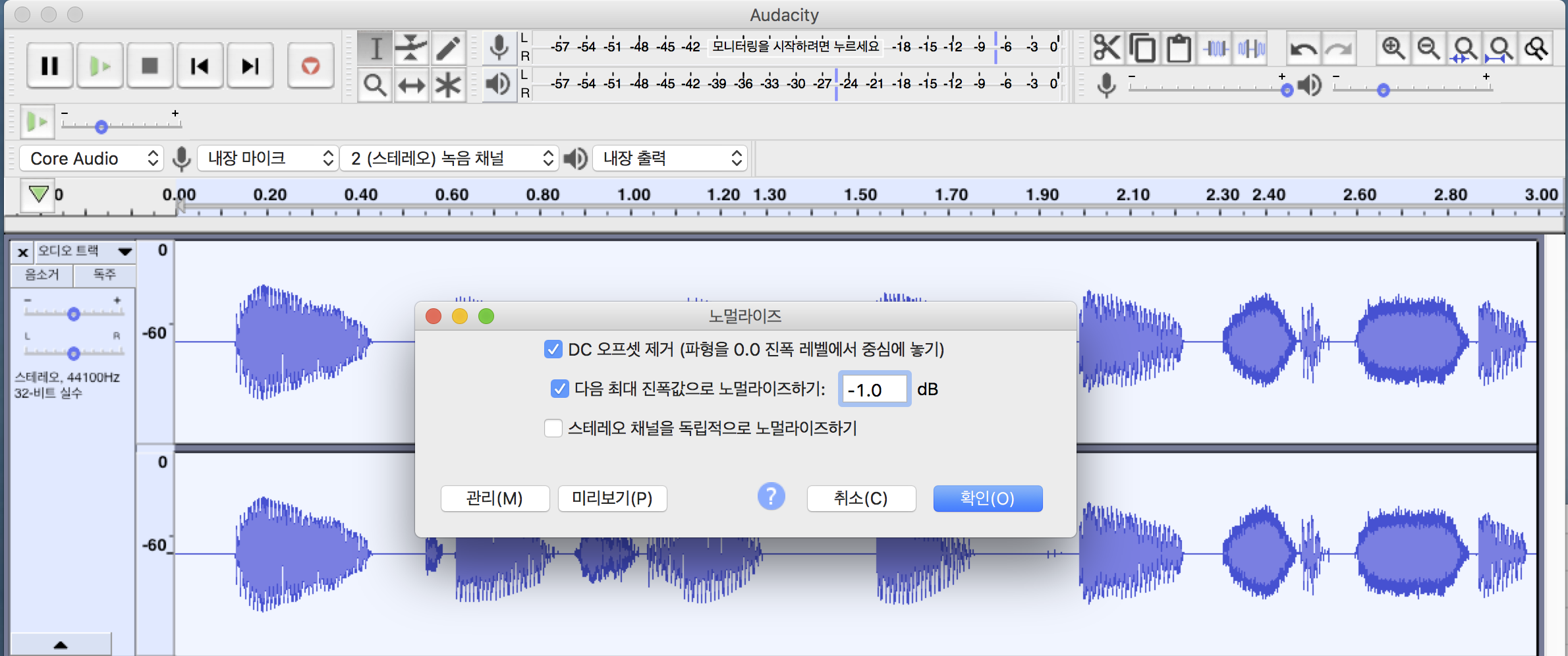This screenshot has height=656, width=1568.
Task: Click the recording meter microphone icon
Action: pyautogui.click(x=499, y=47)
